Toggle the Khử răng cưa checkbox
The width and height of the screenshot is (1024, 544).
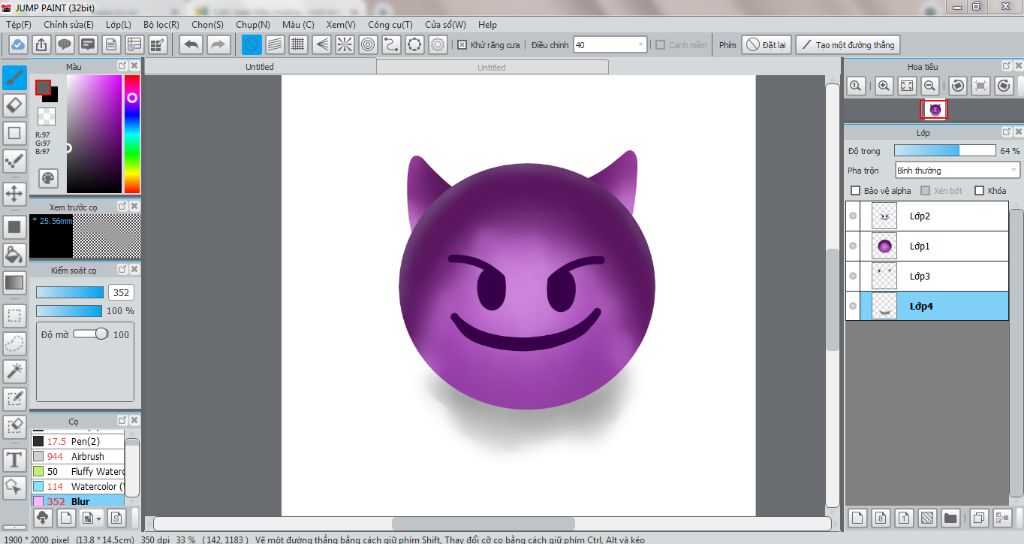[x=461, y=45]
